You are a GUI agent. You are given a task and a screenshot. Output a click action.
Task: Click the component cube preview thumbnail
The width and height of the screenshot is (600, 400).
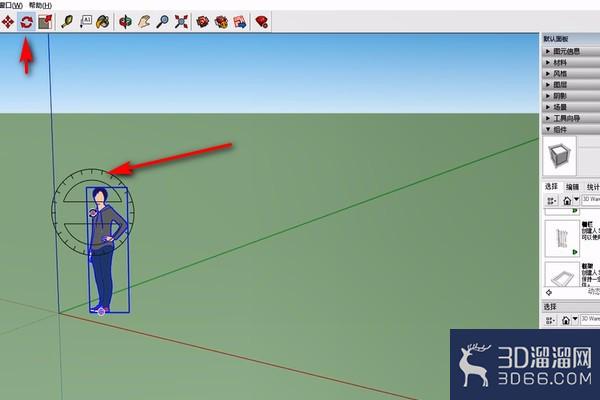(559, 156)
